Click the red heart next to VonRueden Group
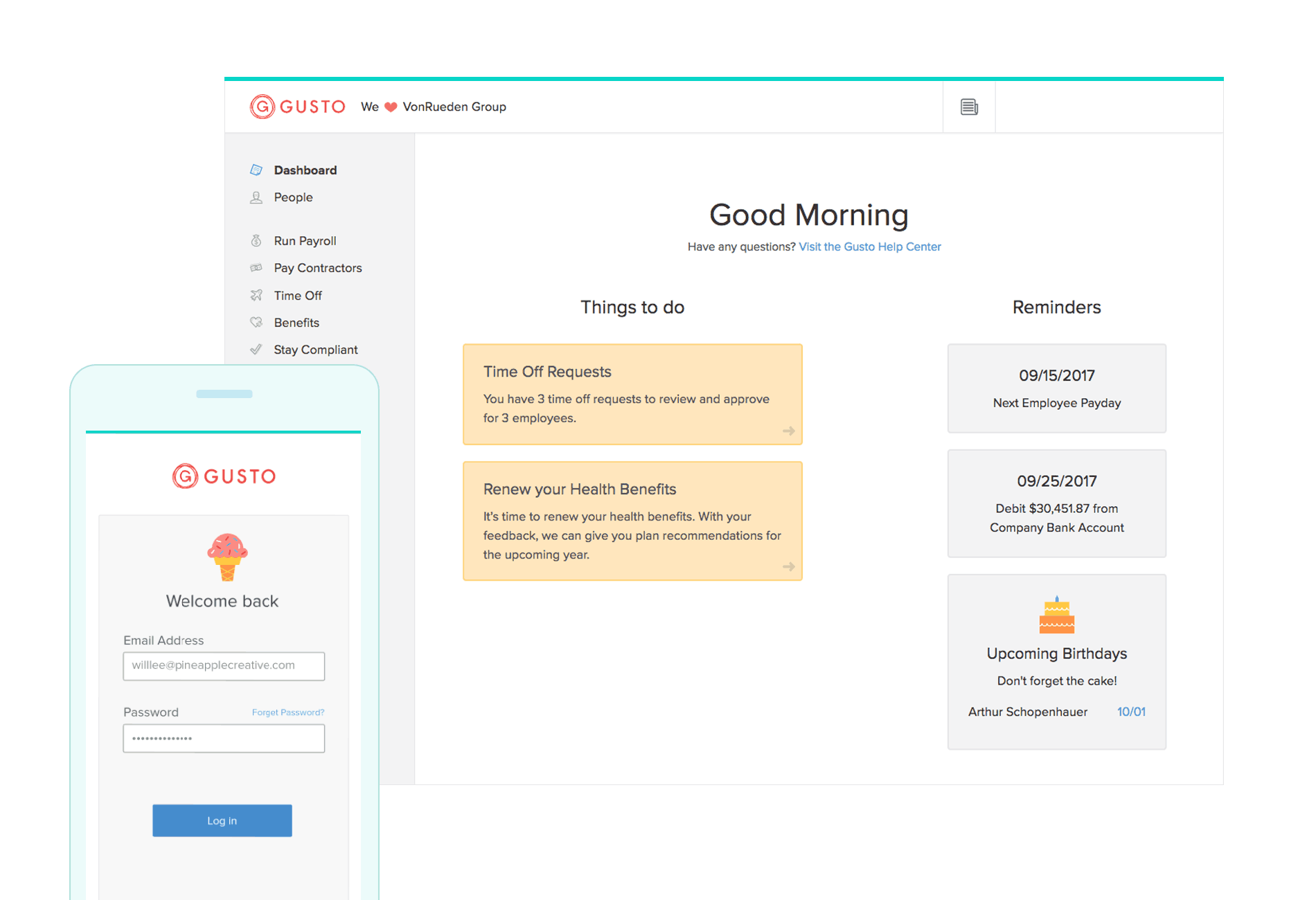 click(x=391, y=107)
